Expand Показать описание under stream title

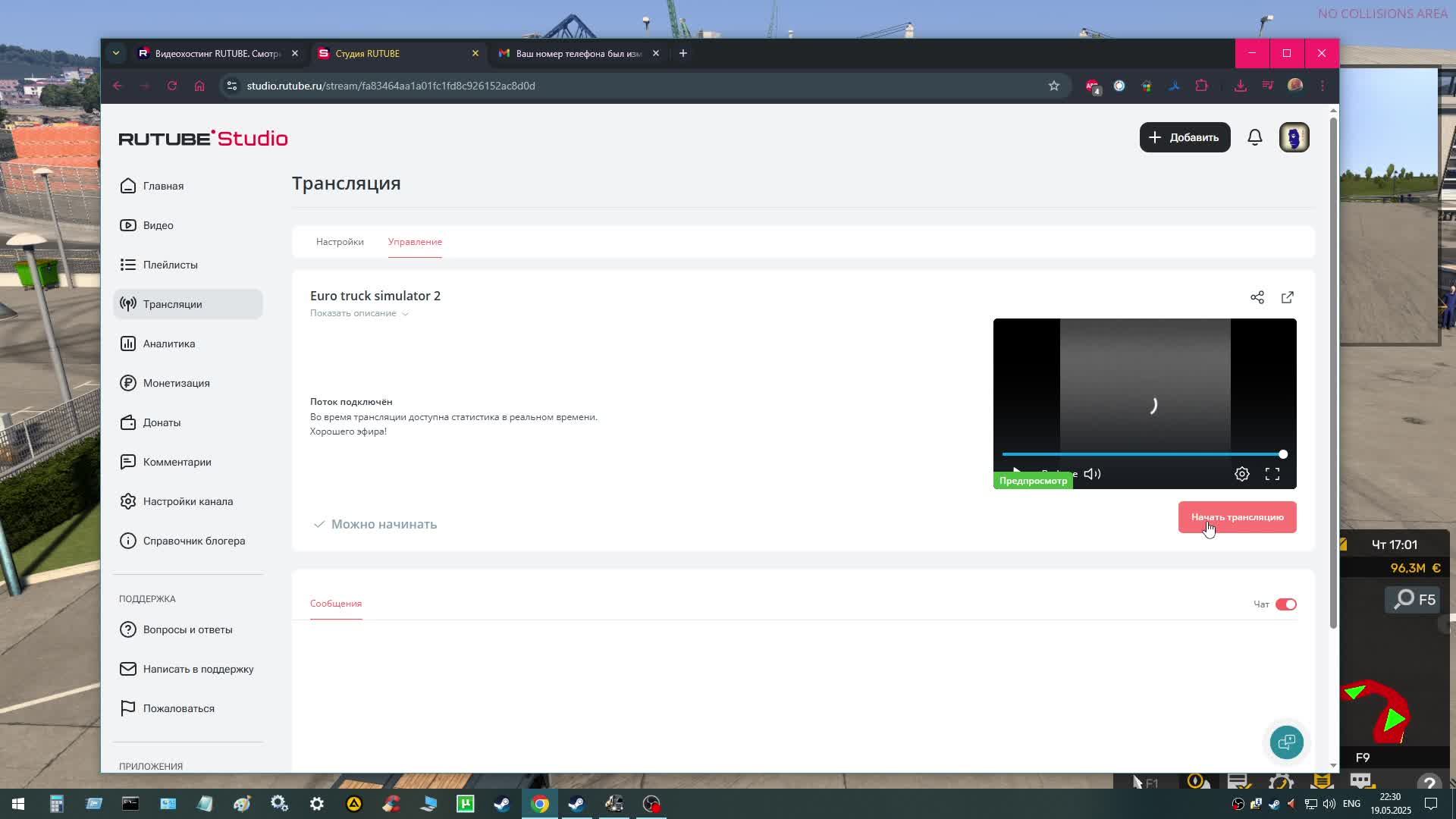click(359, 313)
